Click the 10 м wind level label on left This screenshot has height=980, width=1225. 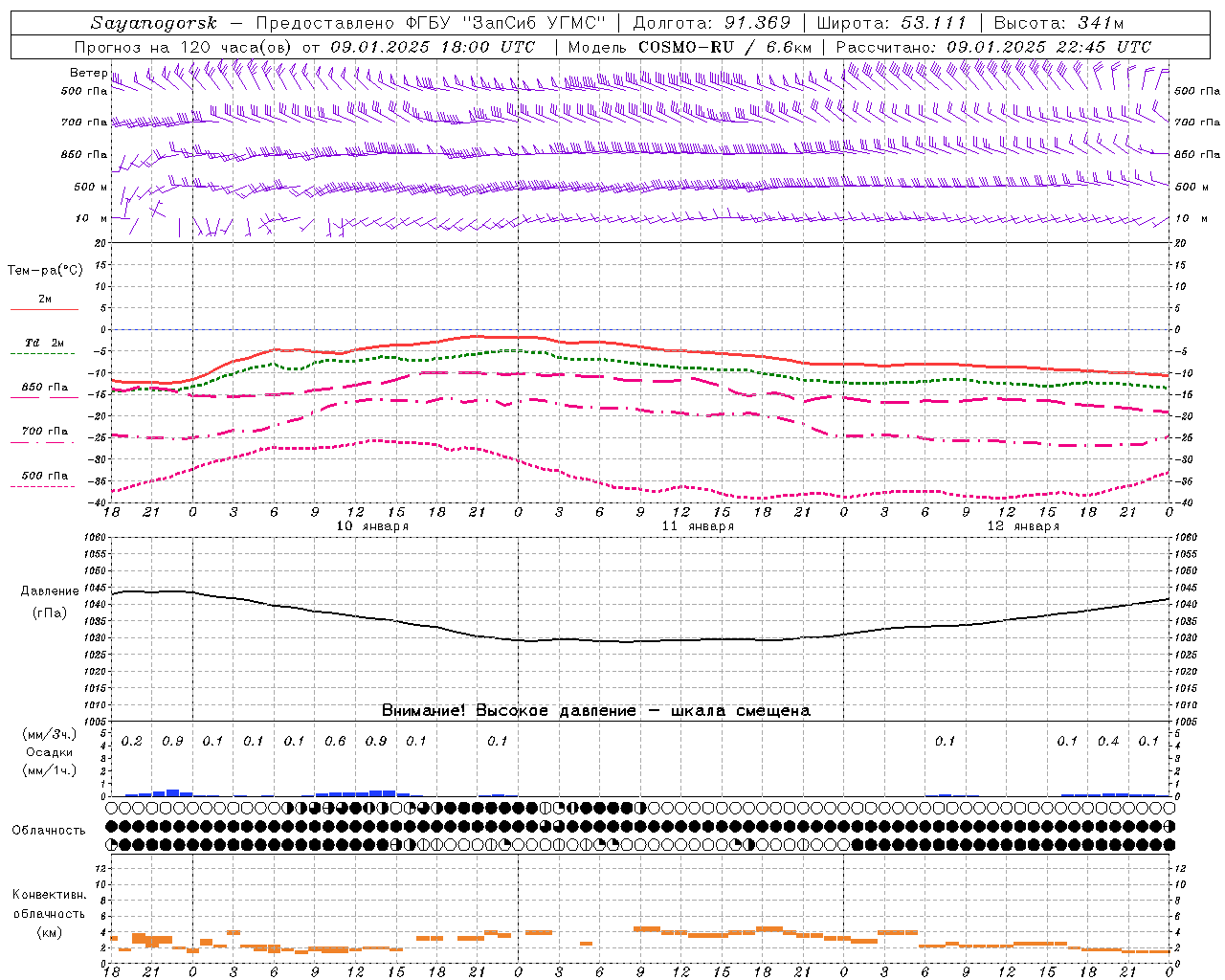(91, 219)
